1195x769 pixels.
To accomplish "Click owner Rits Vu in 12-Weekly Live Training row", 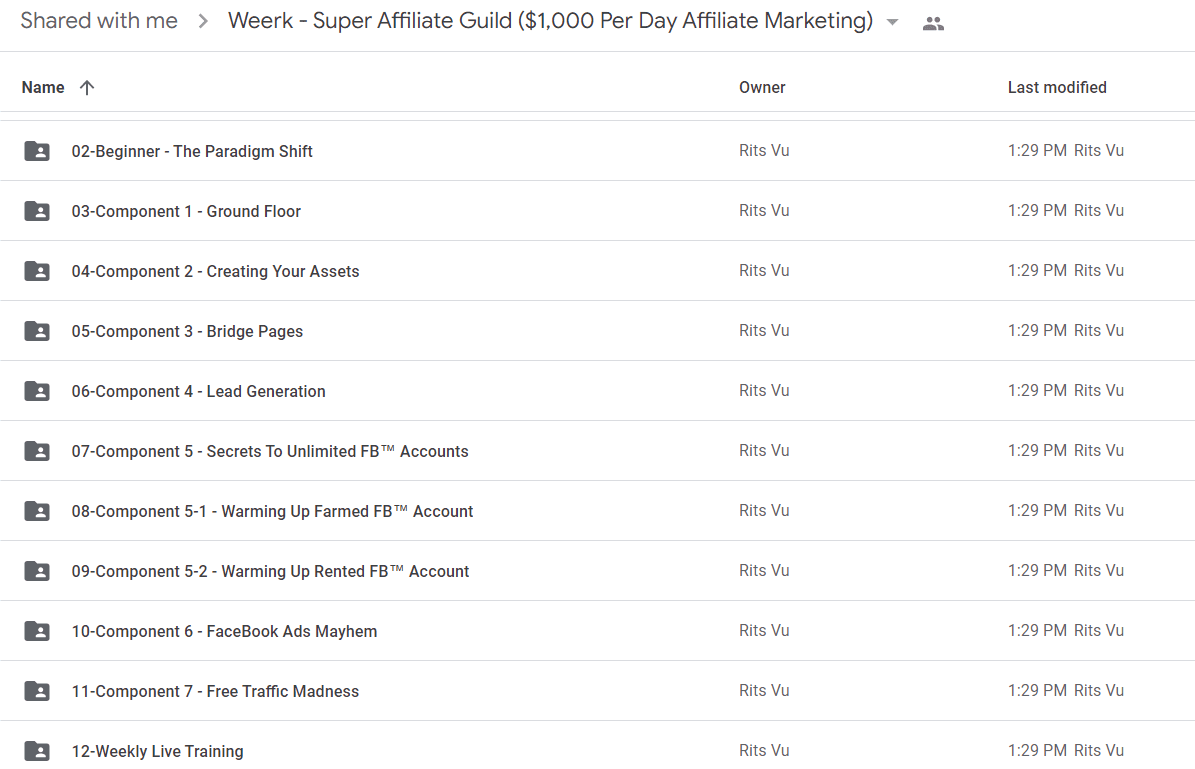I will 764,751.
